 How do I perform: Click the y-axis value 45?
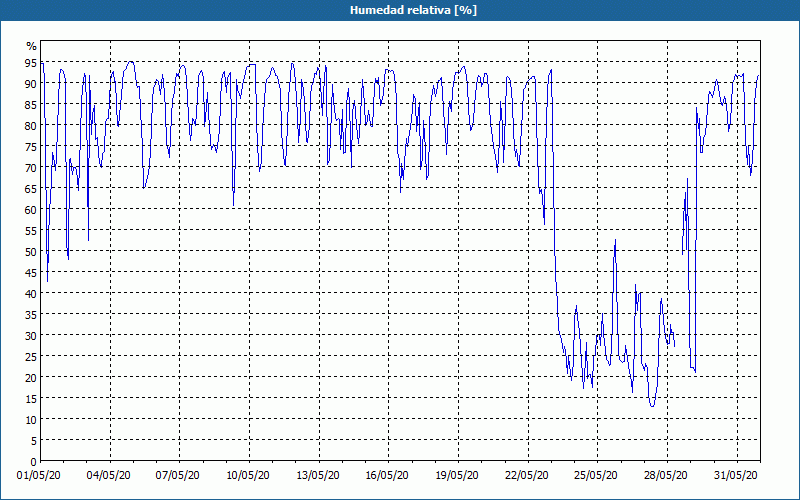[31, 272]
